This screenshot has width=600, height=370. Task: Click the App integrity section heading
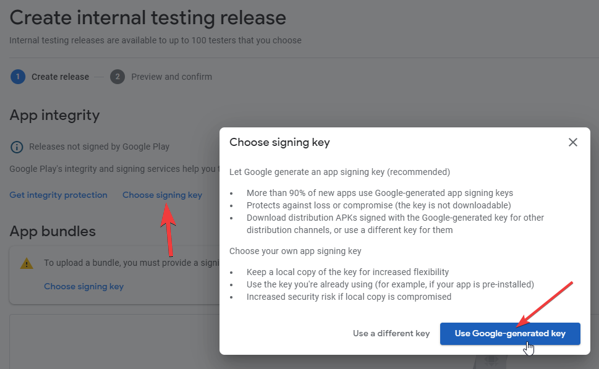(x=55, y=115)
